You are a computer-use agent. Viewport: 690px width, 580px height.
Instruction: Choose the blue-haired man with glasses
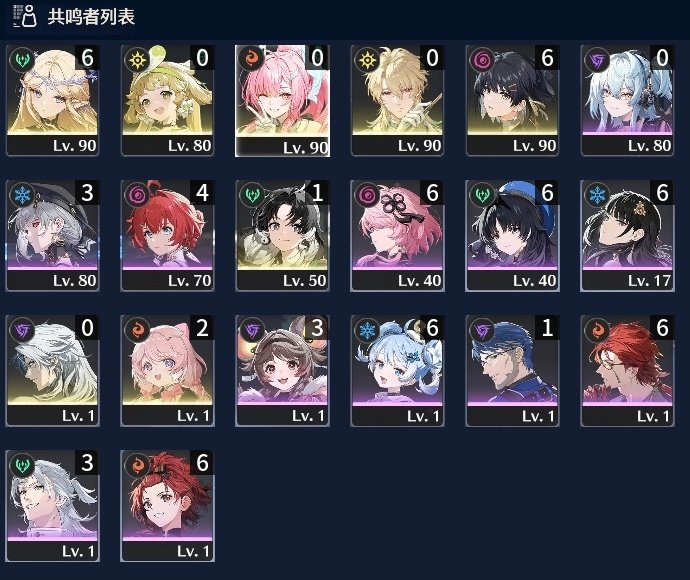[x=512, y=371]
